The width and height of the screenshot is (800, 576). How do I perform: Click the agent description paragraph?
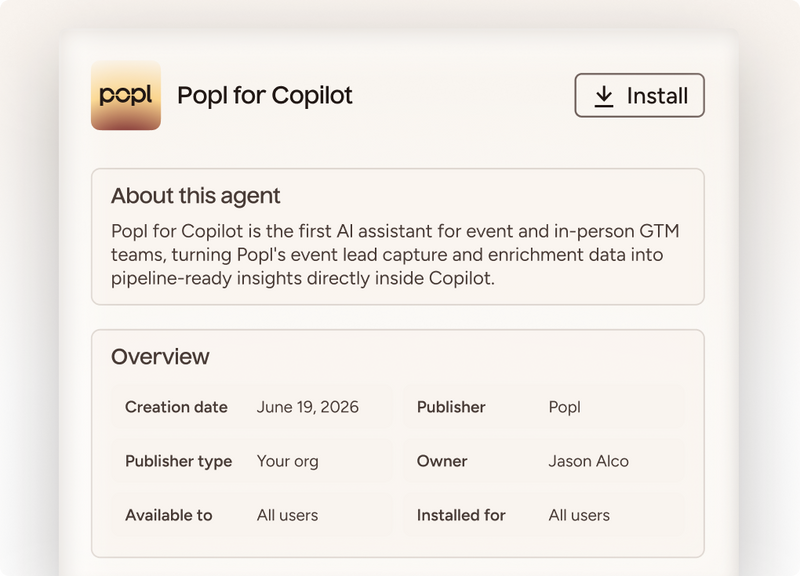tap(395, 255)
